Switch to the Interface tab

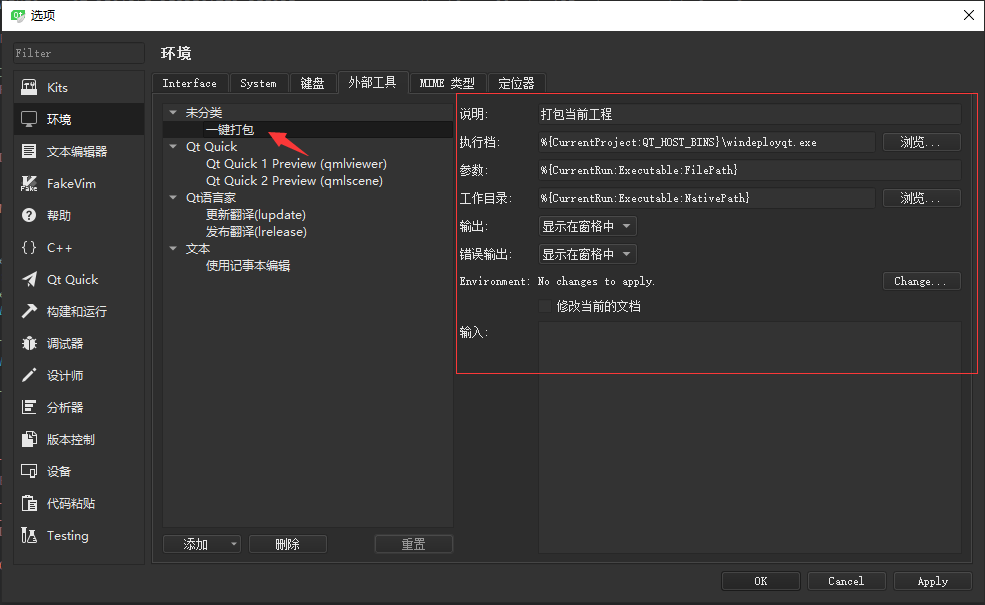tap(190, 83)
